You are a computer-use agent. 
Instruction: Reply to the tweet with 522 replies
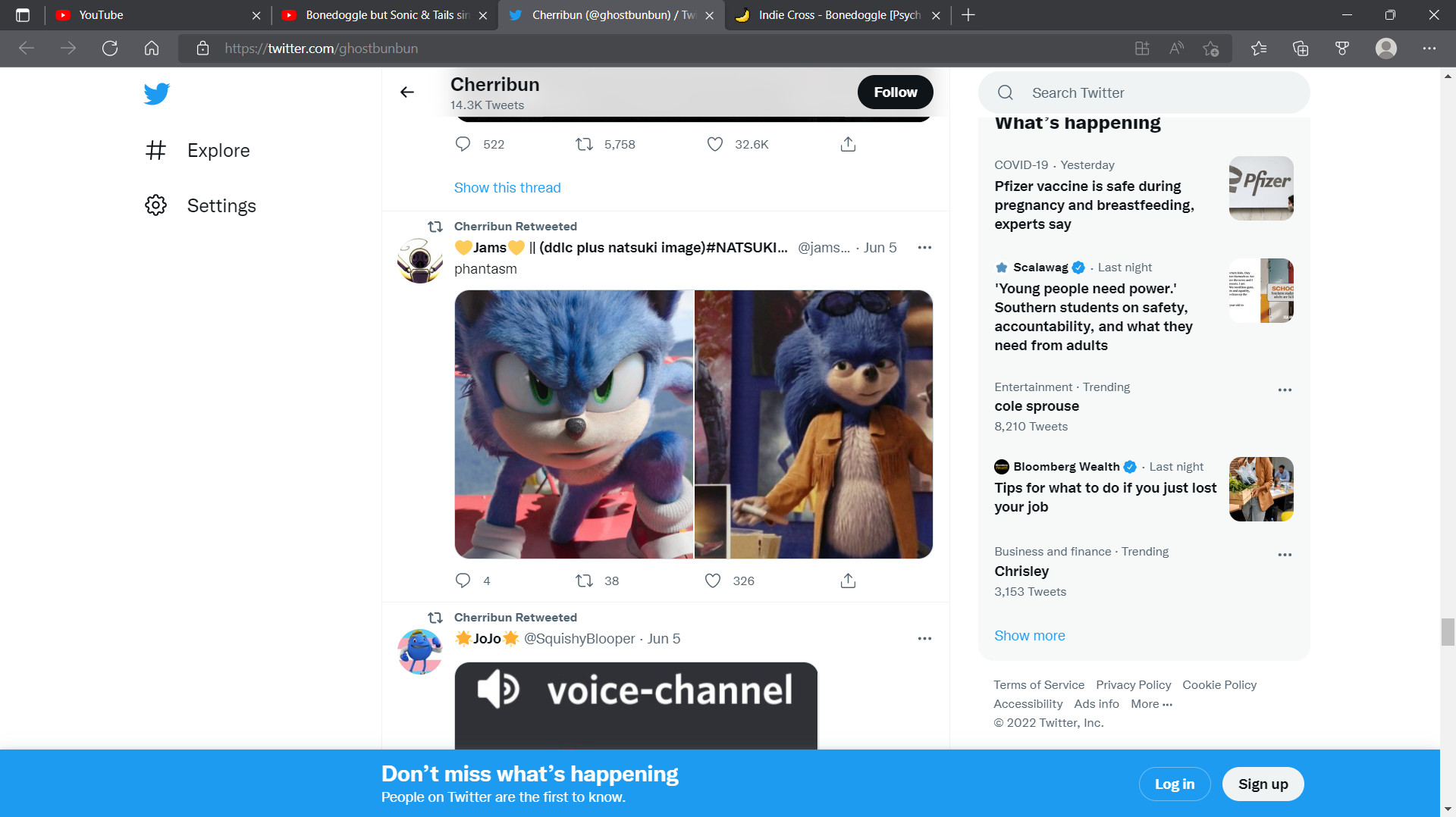(x=463, y=144)
